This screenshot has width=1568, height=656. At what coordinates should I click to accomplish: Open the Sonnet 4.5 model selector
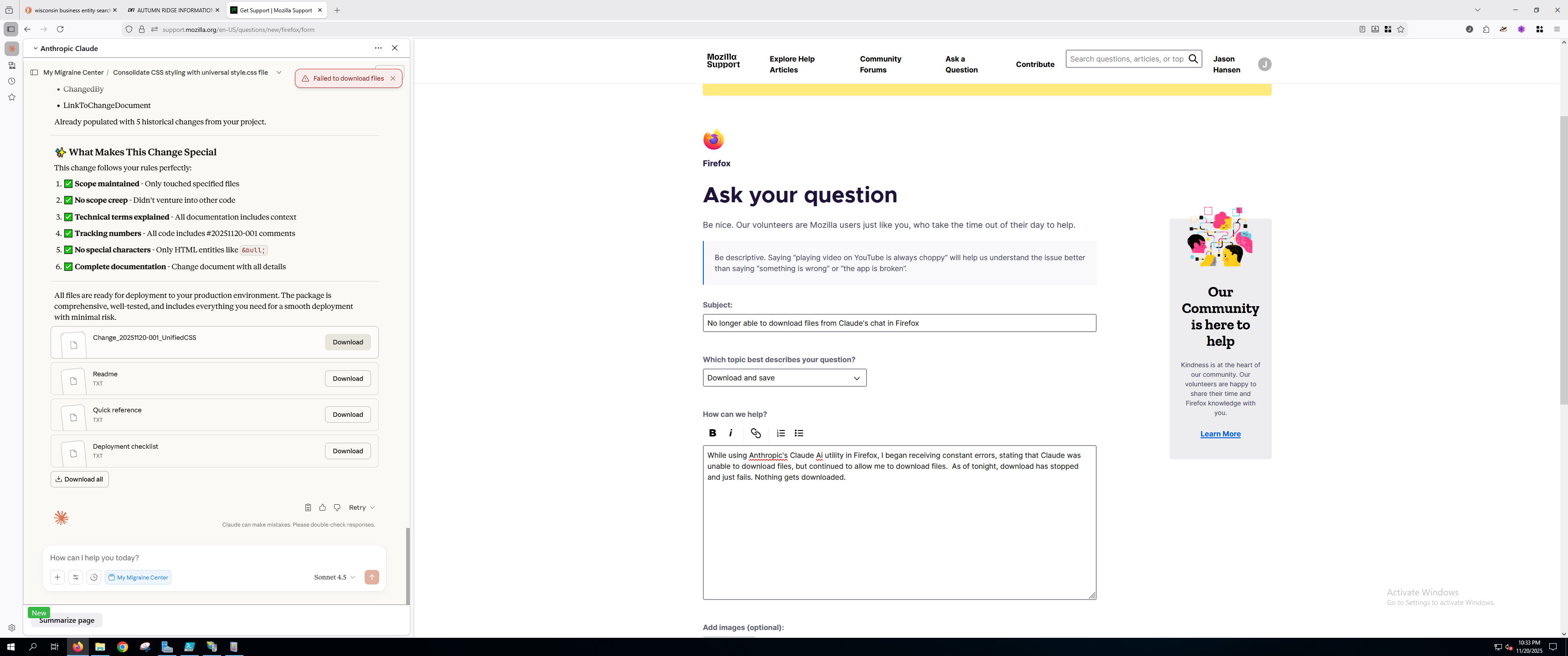[334, 577]
